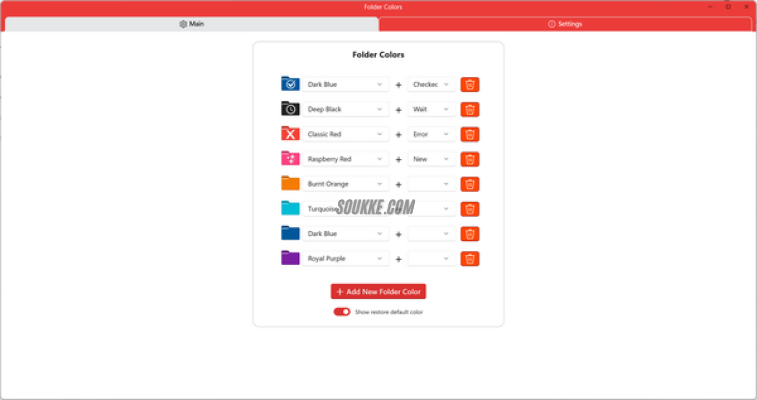This screenshot has width=757, height=400.
Task: Delete the Burnt Orange row with trash icon
Action: (x=469, y=184)
